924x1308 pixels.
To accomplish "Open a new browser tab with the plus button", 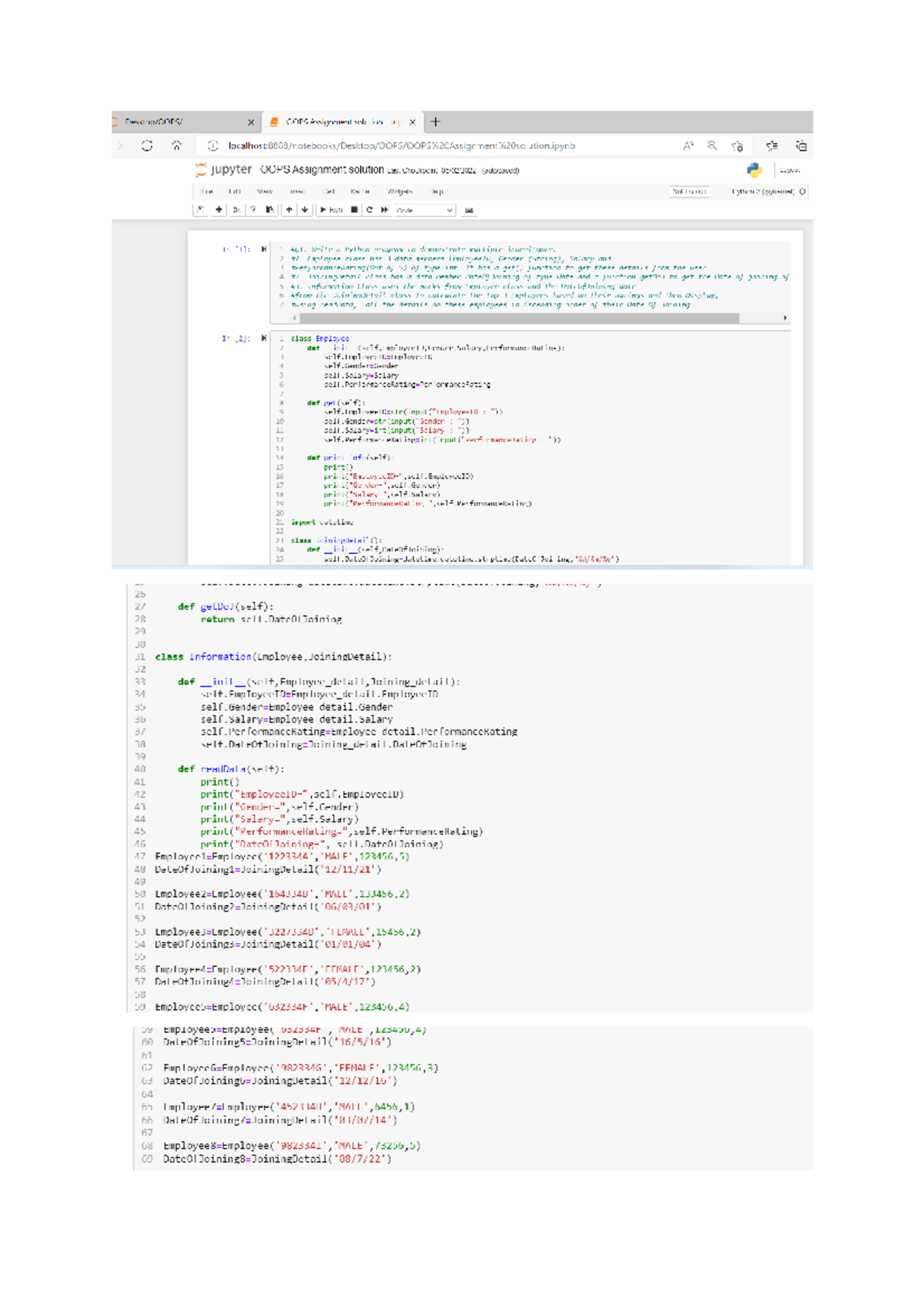I will (x=436, y=122).
